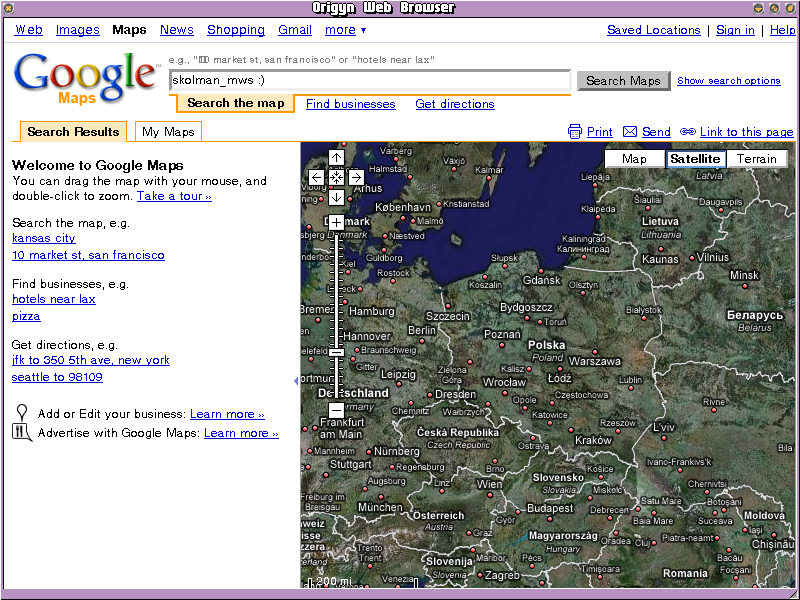This screenshot has width=800, height=600.
Task: Switch map view to Satellite
Action: (695, 159)
